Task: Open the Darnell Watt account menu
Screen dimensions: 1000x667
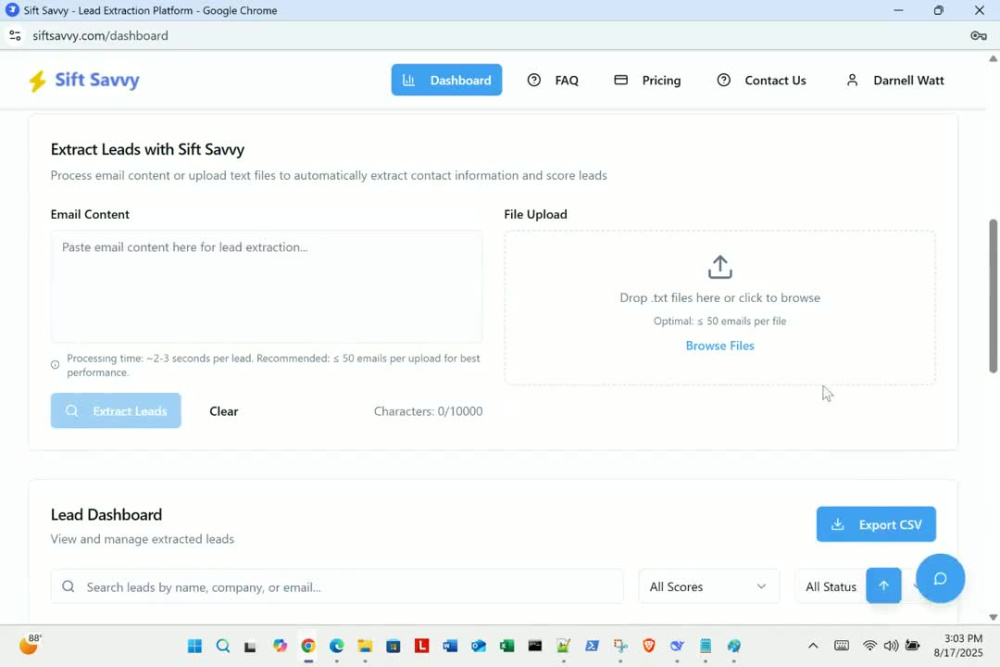Action: click(x=895, y=80)
